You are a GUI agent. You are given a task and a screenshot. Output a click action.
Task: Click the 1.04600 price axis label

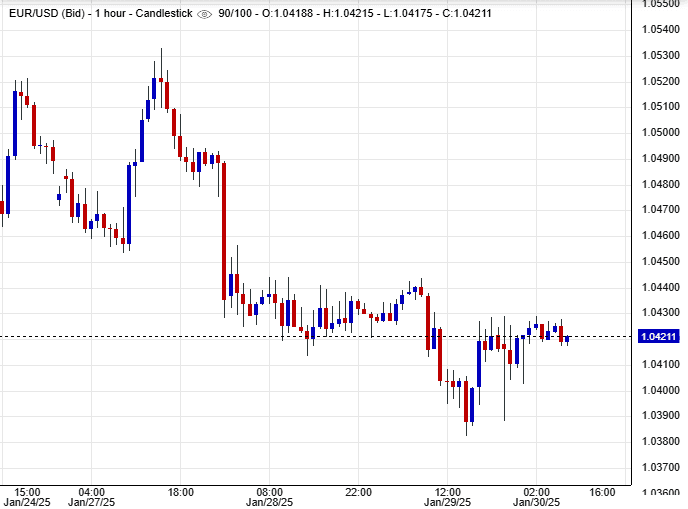[x=661, y=236]
